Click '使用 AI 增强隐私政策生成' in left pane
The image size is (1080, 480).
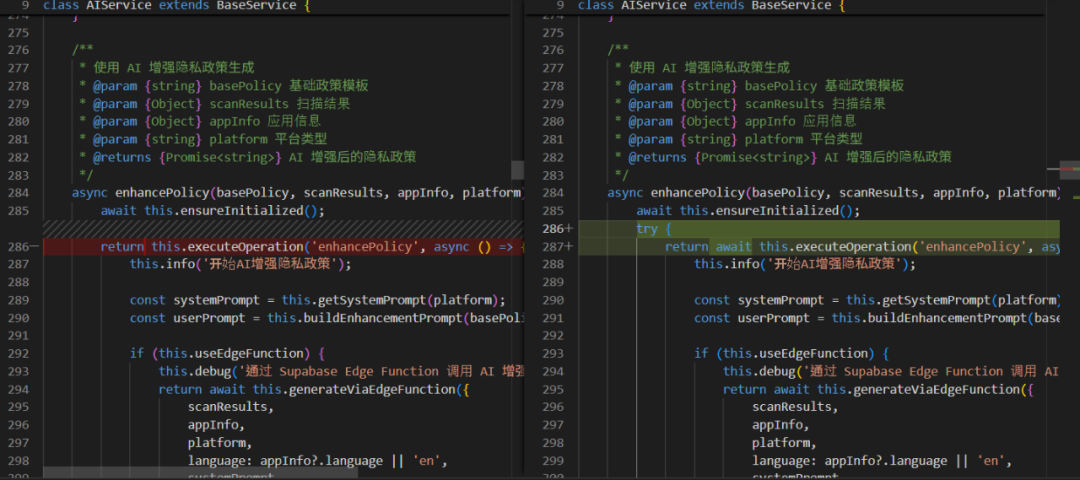(x=174, y=68)
